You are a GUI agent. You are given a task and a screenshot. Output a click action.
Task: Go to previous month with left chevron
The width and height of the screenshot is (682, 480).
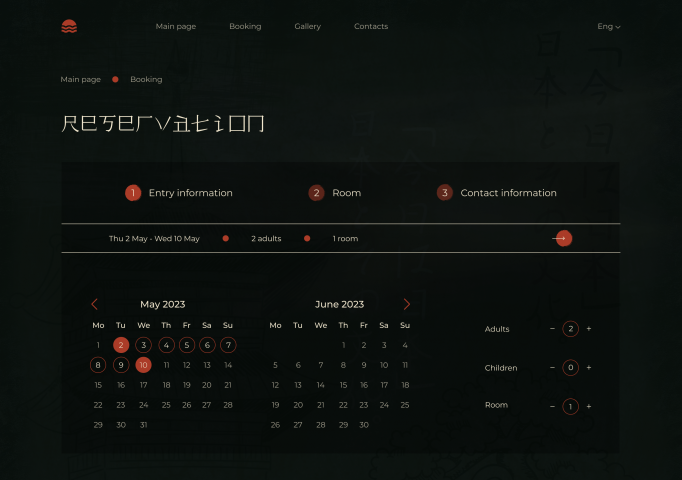coord(94,304)
